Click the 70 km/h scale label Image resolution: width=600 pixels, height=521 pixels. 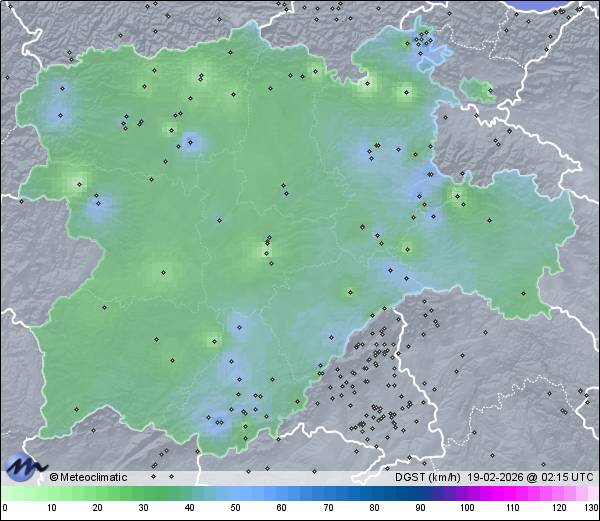pos(328,508)
